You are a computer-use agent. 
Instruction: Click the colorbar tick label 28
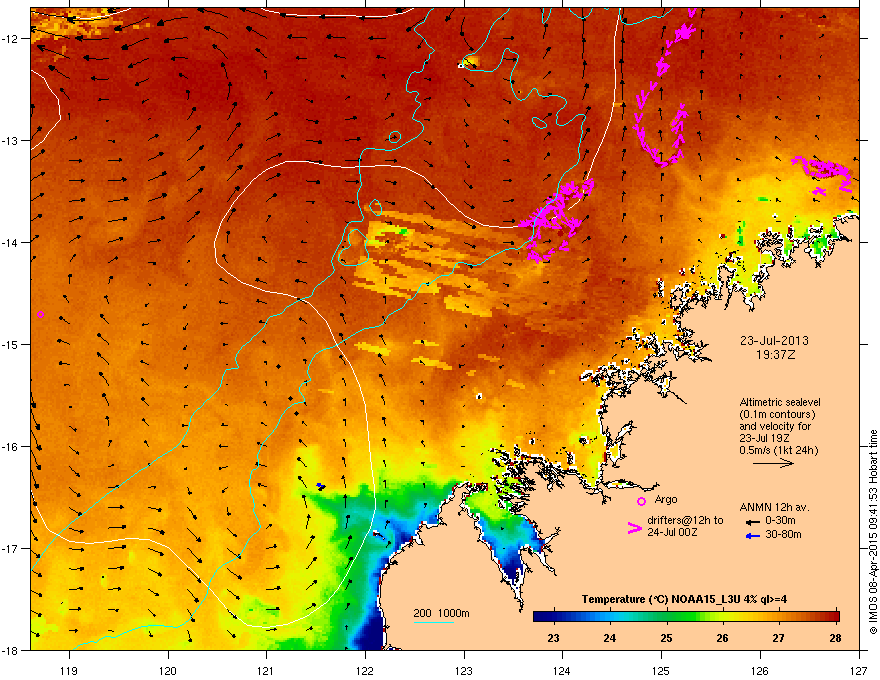(835, 638)
